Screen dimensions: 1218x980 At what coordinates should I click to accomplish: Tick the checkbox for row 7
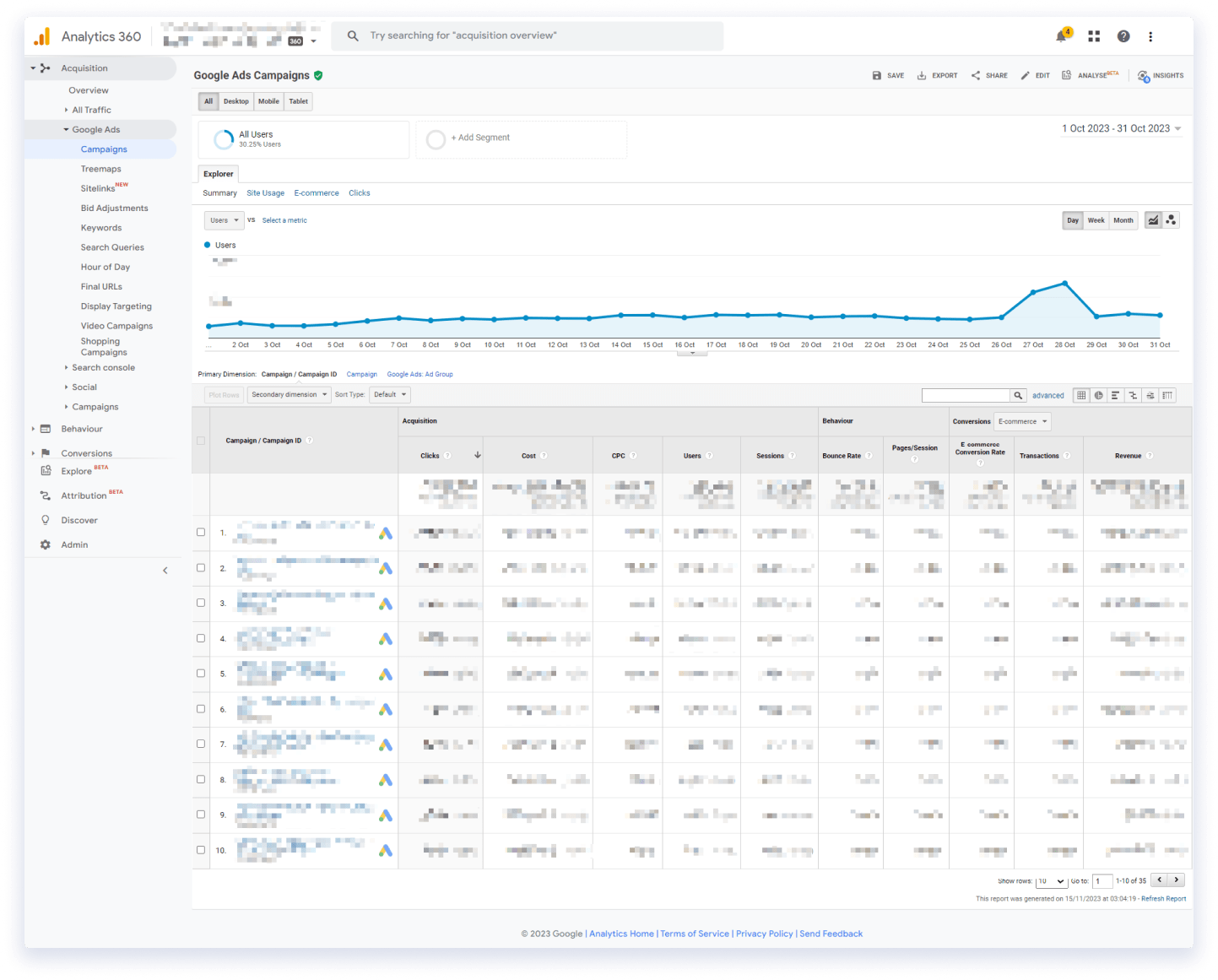(x=201, y=744)
